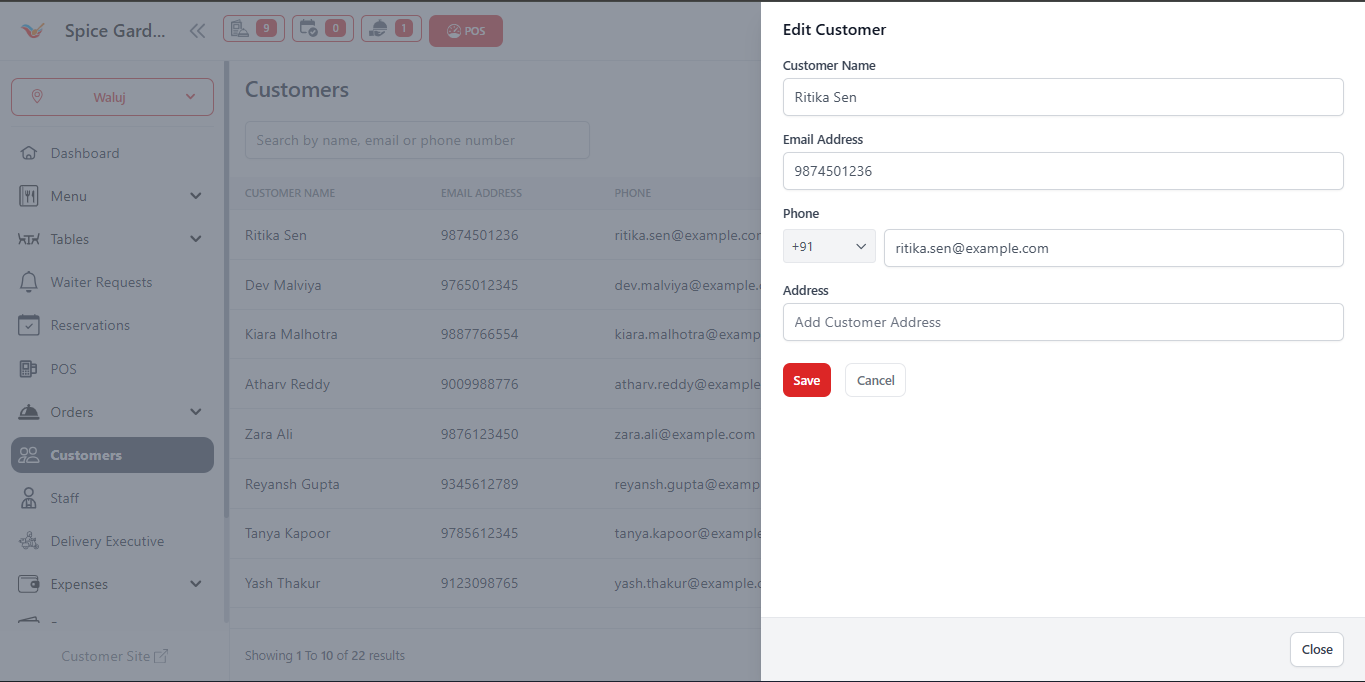Save the edited customer details

pyautogui.click(x=806, y=380)
